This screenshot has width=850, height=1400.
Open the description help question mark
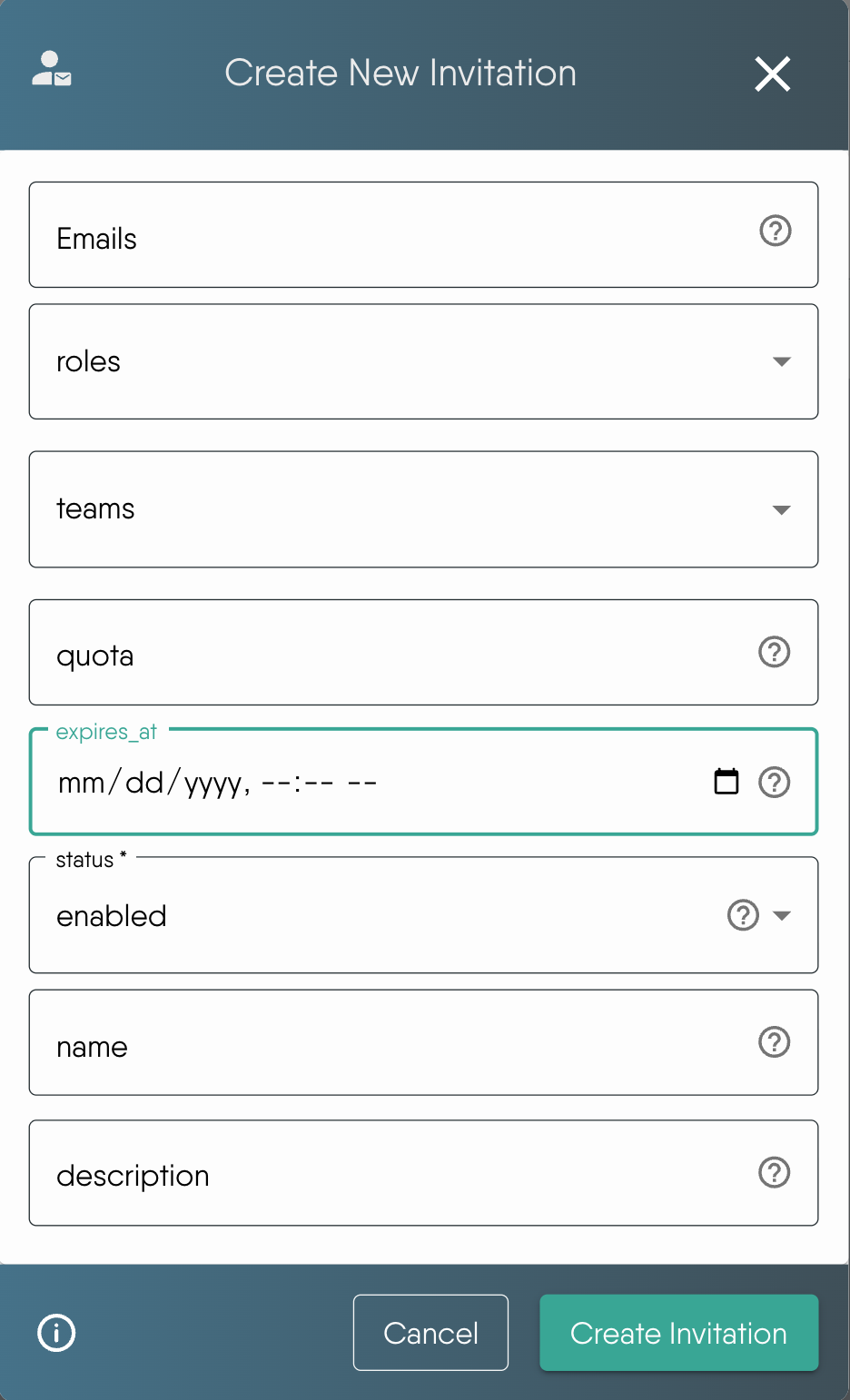pos(774,1172)
